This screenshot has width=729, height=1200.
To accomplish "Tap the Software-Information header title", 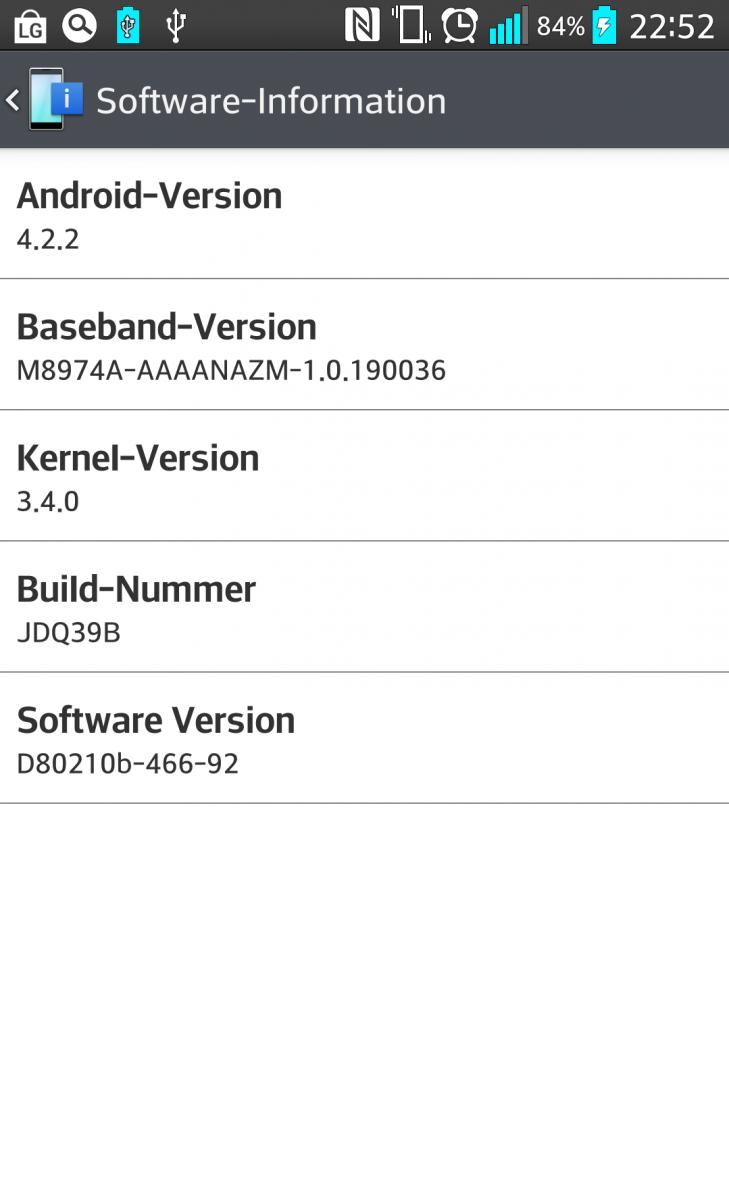I will (271, 101).
